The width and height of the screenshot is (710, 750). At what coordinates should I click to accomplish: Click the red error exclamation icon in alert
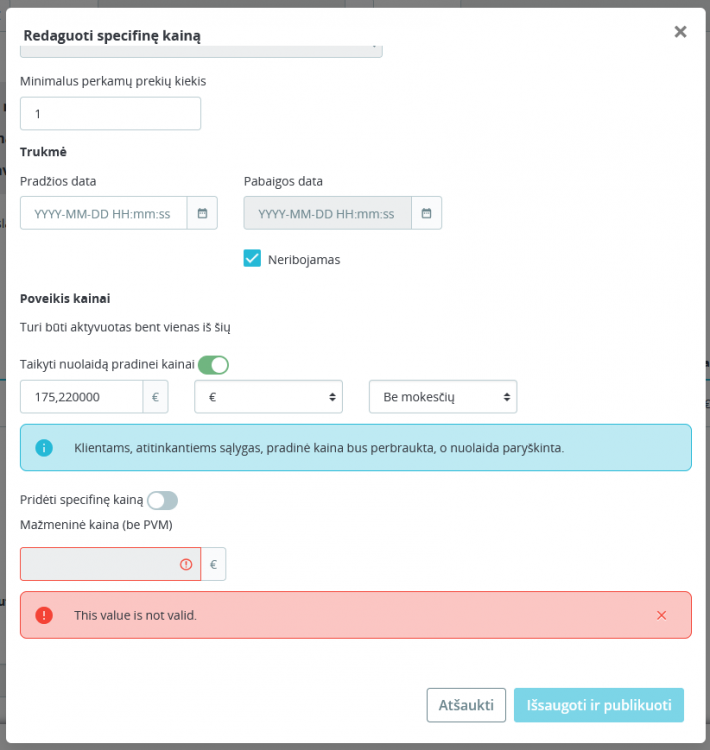(44, 615)
